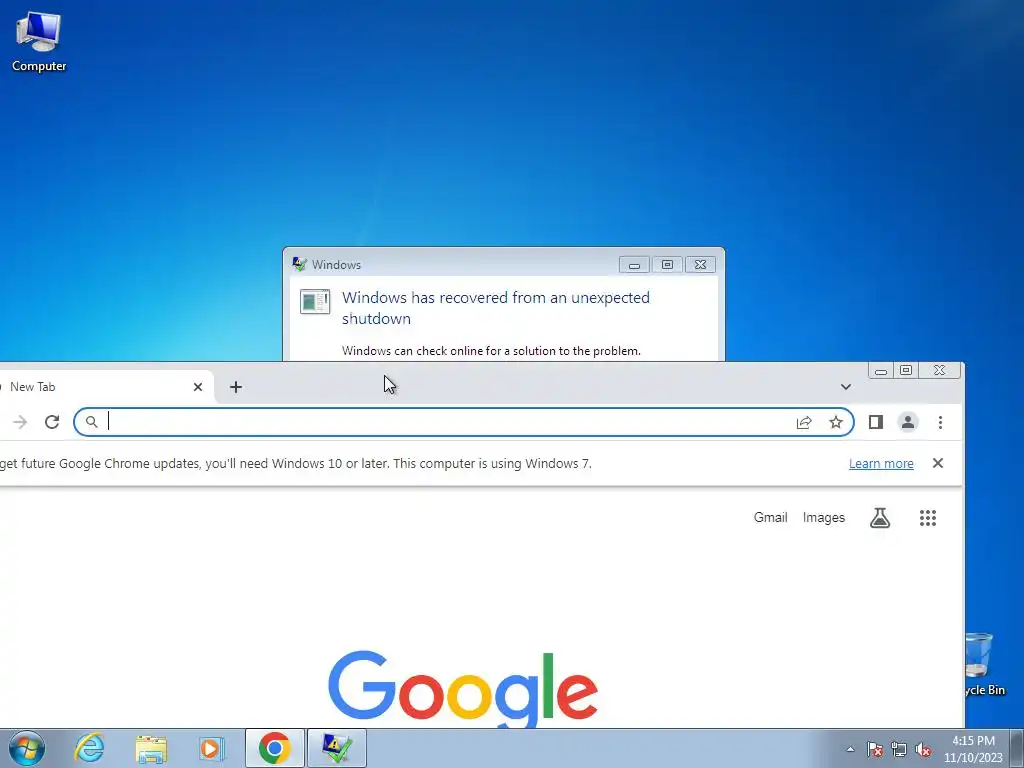Open Chrome side panel
The image size is (1024, 768).
(876, 422)
